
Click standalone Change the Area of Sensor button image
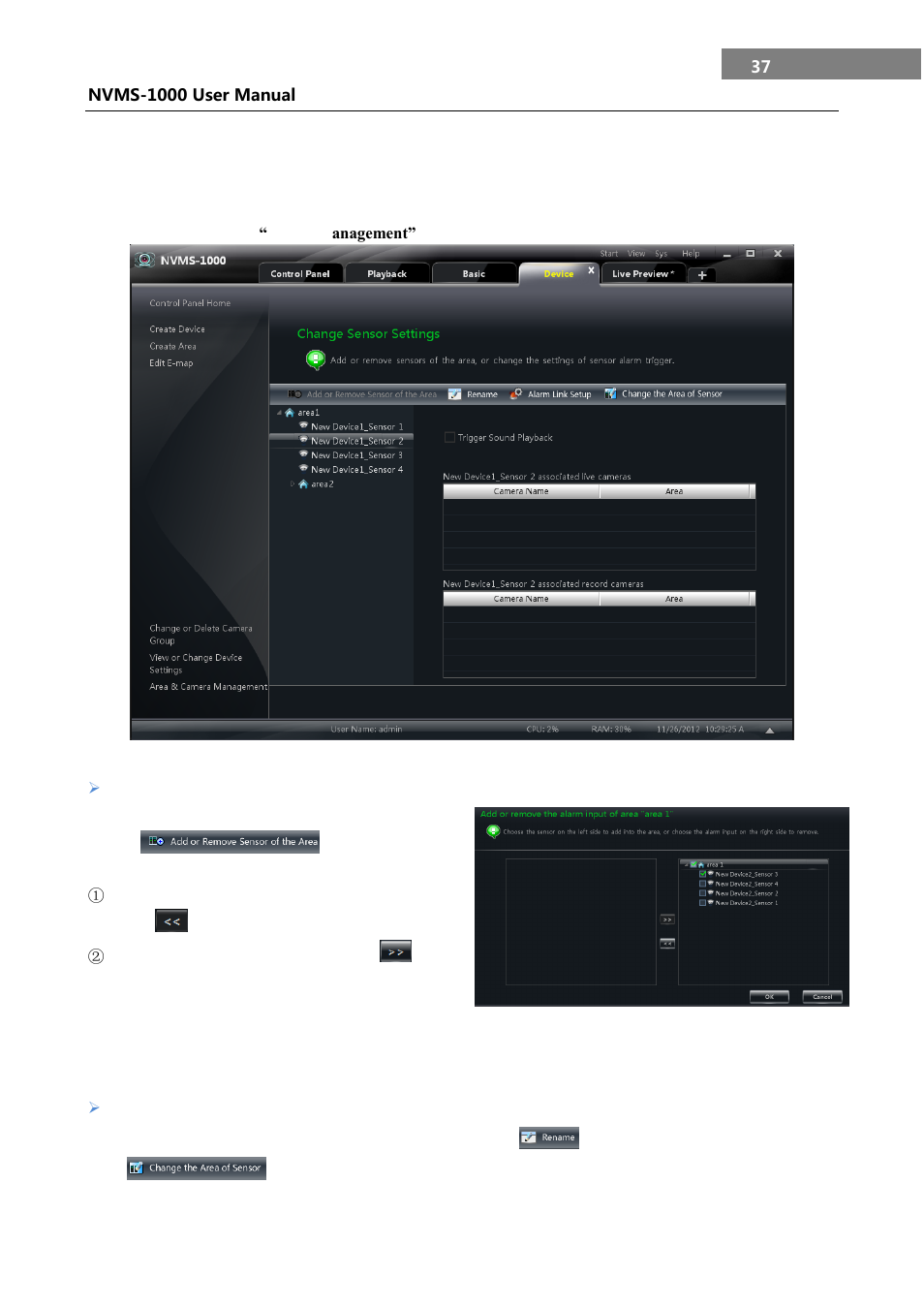coord(197,1168)
